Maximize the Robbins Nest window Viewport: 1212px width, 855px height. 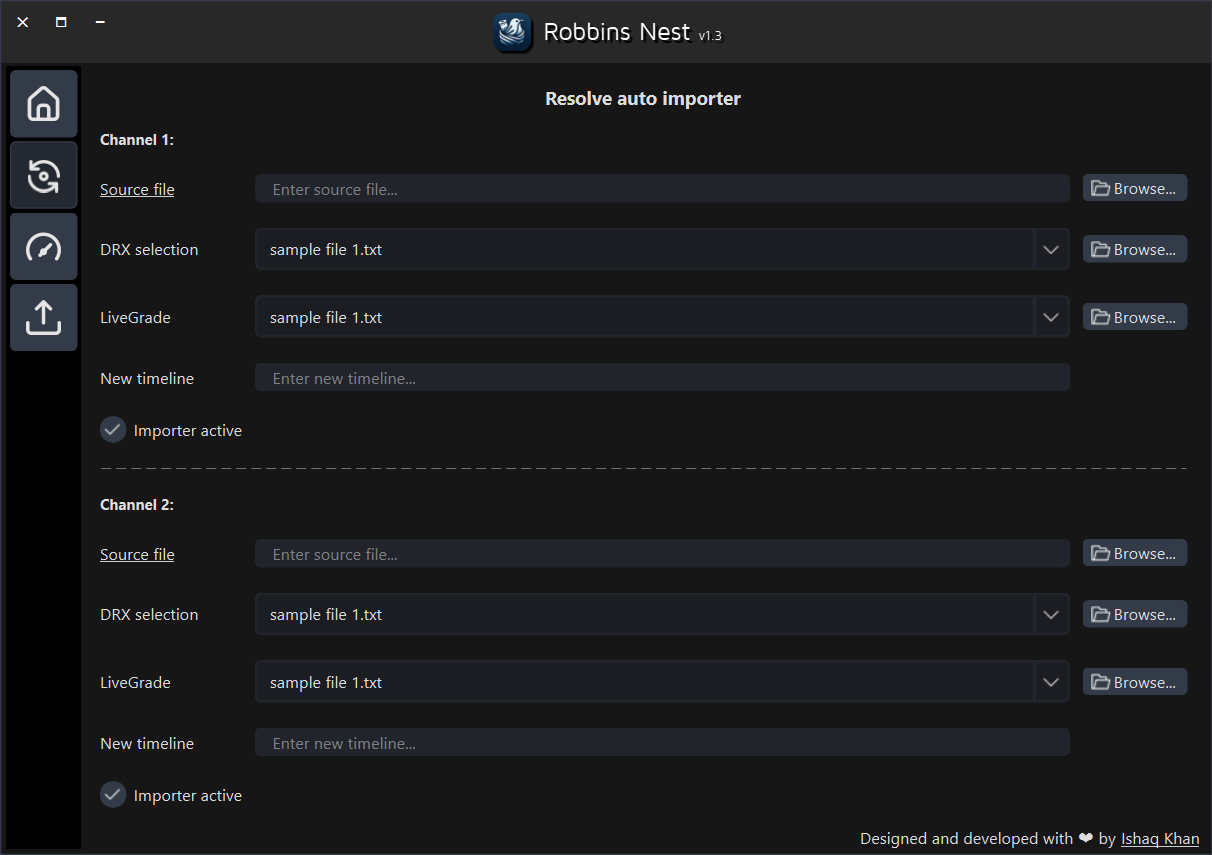coord(61,22)
